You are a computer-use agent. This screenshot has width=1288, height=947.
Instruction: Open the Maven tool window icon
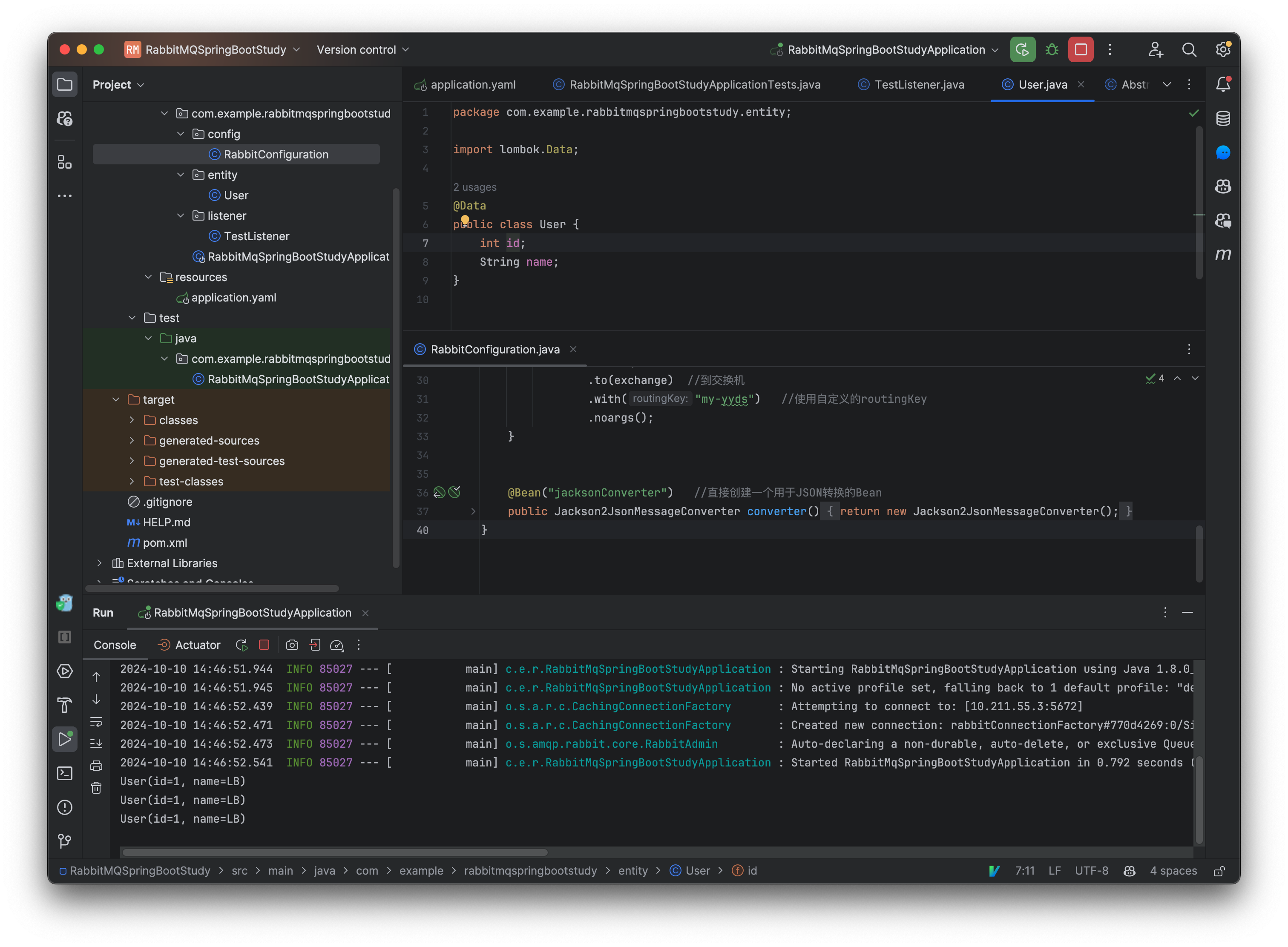click(x=1223, y=255)
